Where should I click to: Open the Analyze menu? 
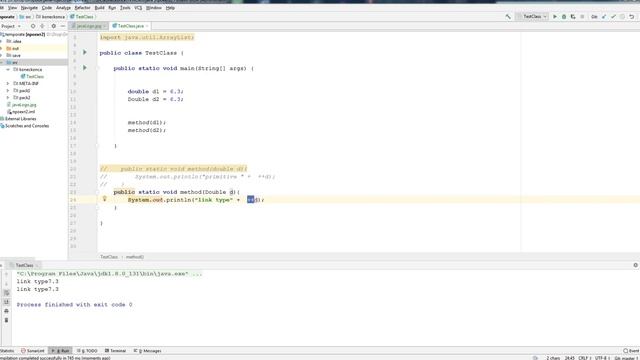(63, 8)
